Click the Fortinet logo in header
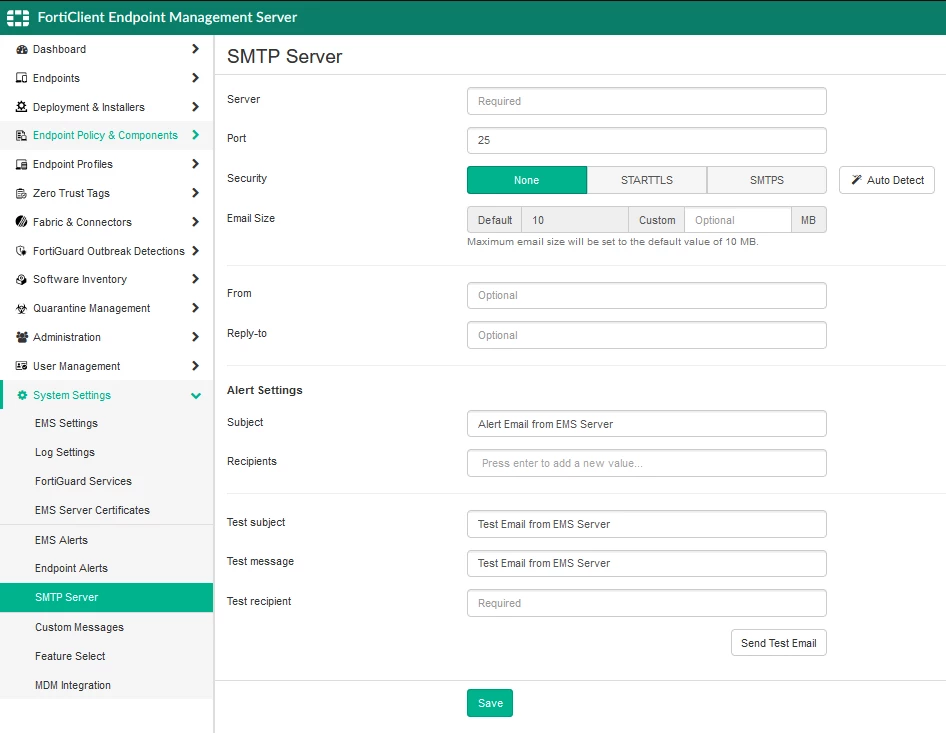The image size is (946, 733). coord(17,17)
